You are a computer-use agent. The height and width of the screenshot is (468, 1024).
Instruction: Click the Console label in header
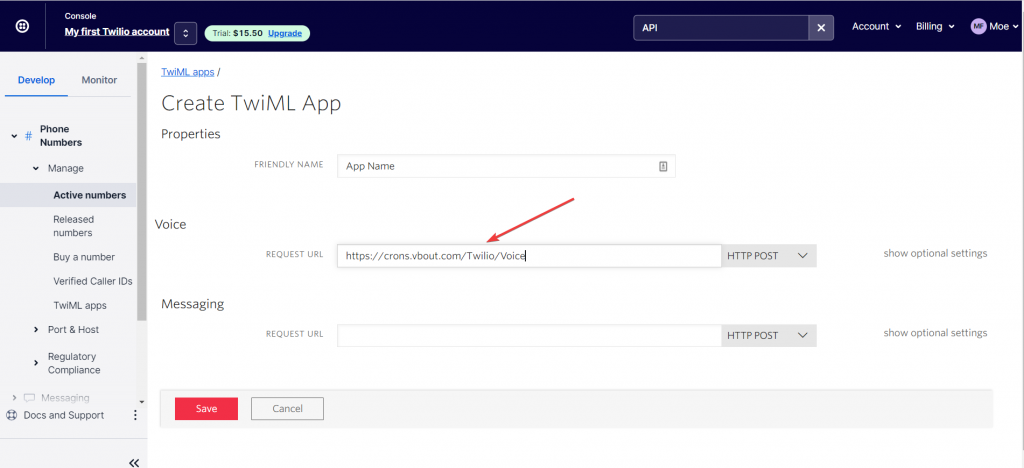coord(80,16)
